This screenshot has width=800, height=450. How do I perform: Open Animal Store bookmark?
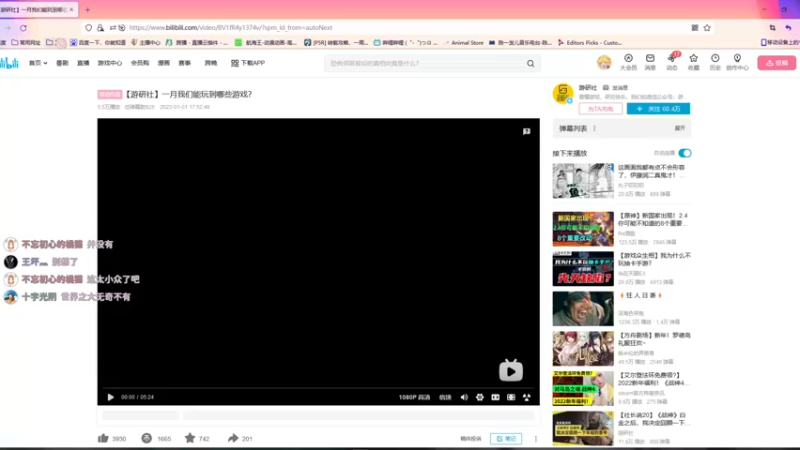click(463, 43)
